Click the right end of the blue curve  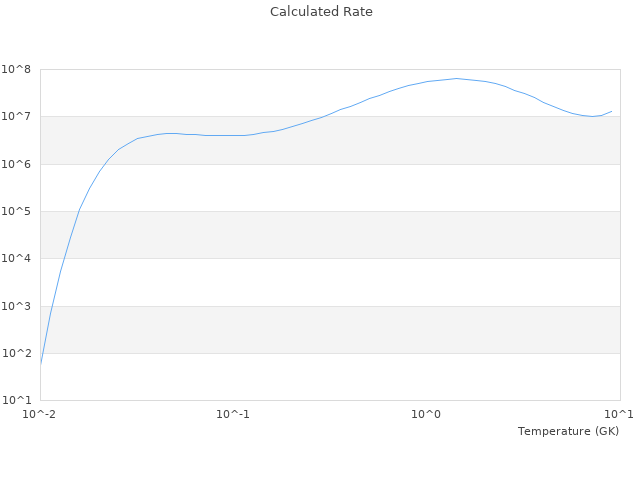coord(611,111)
